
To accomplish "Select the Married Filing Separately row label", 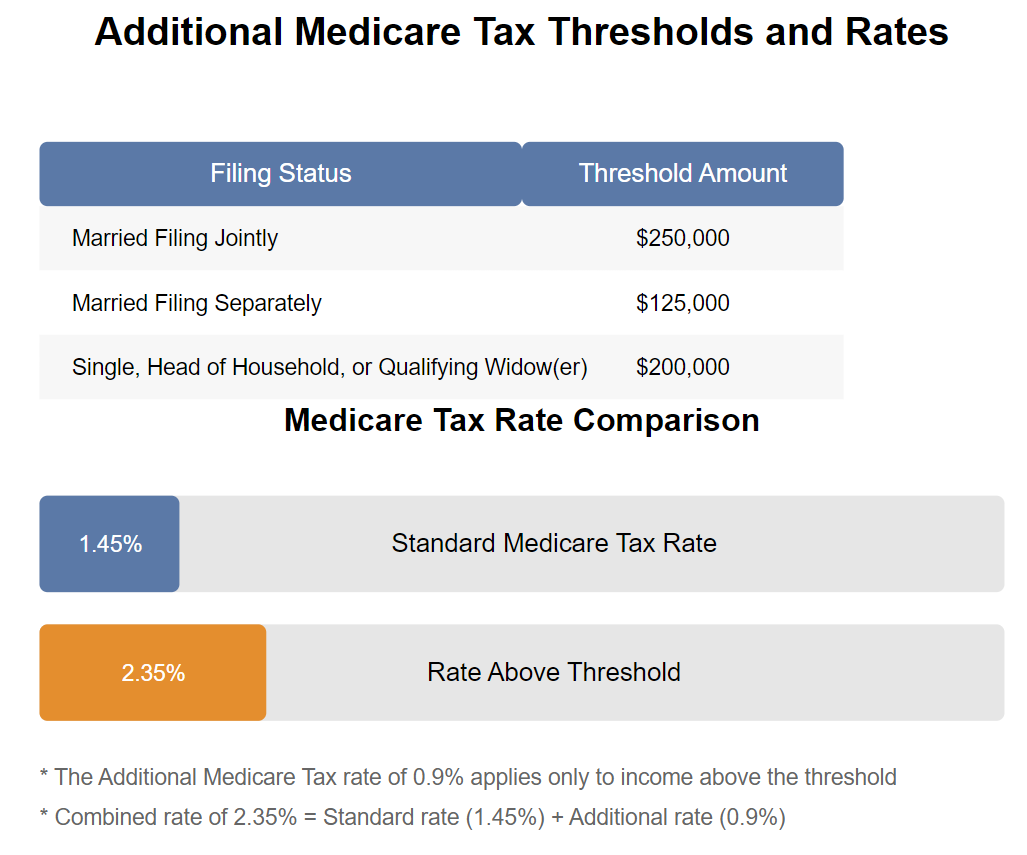I will pos(196,303).
